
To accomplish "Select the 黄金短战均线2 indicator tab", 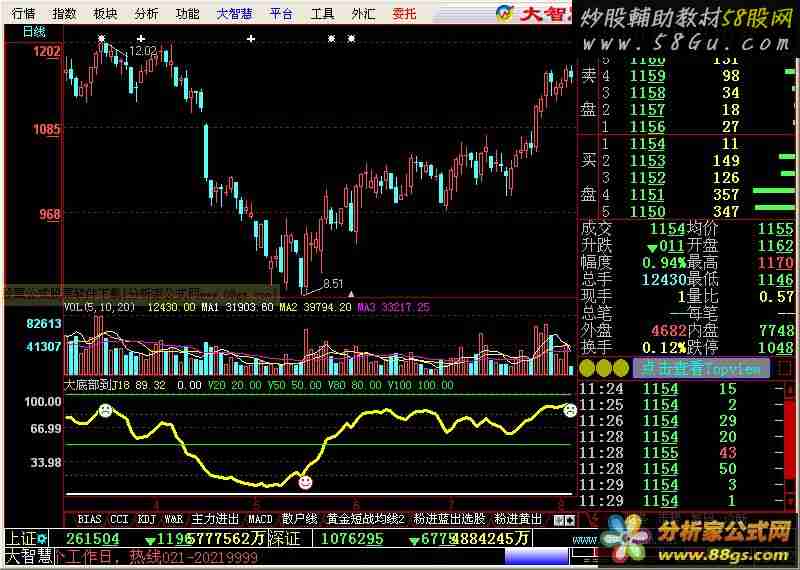I will coord(366,519).
